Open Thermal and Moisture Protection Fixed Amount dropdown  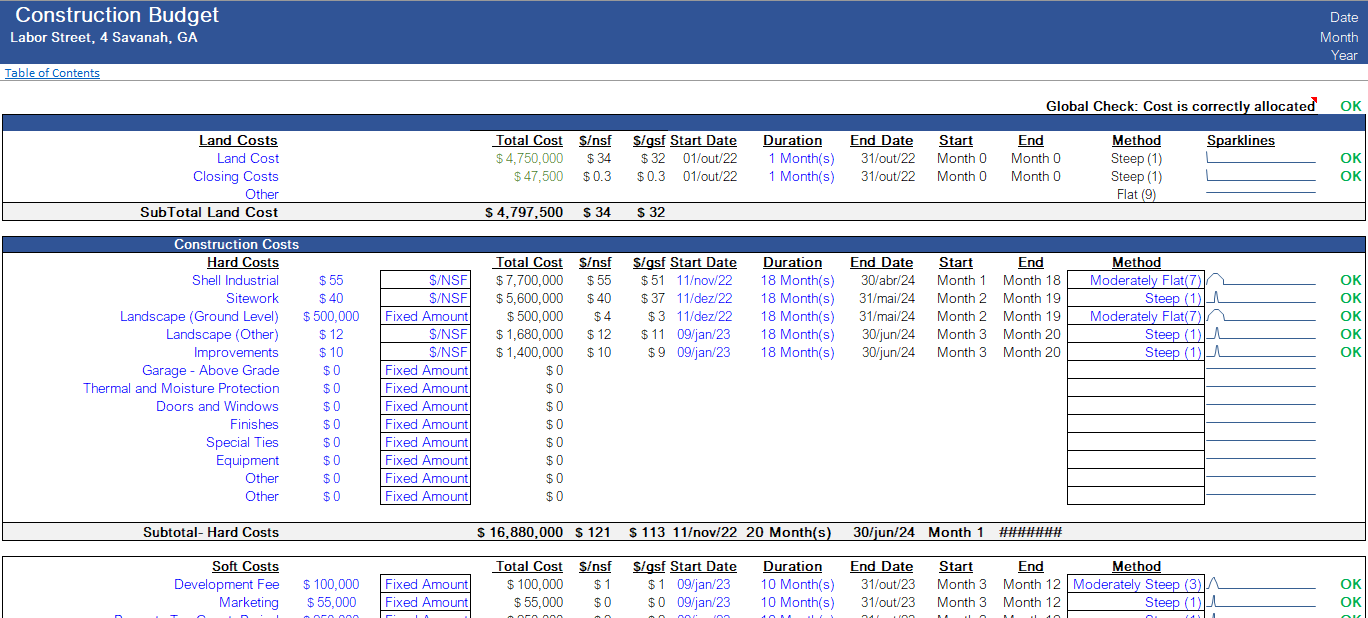tap(425, 389)
